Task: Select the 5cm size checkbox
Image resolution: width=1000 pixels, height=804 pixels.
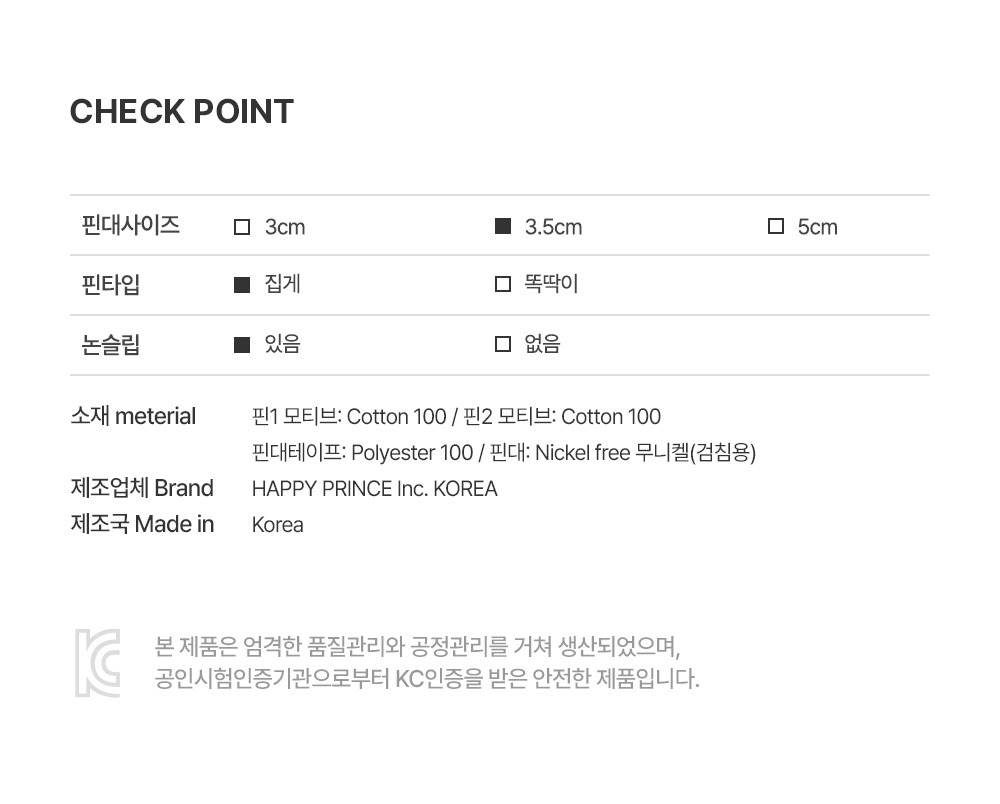Action: point(775,227)
